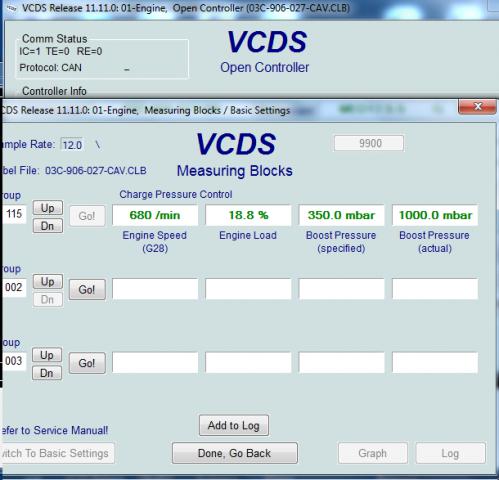
Task: Click the disabled Dn button for group 002
Action: pos(48,299)
